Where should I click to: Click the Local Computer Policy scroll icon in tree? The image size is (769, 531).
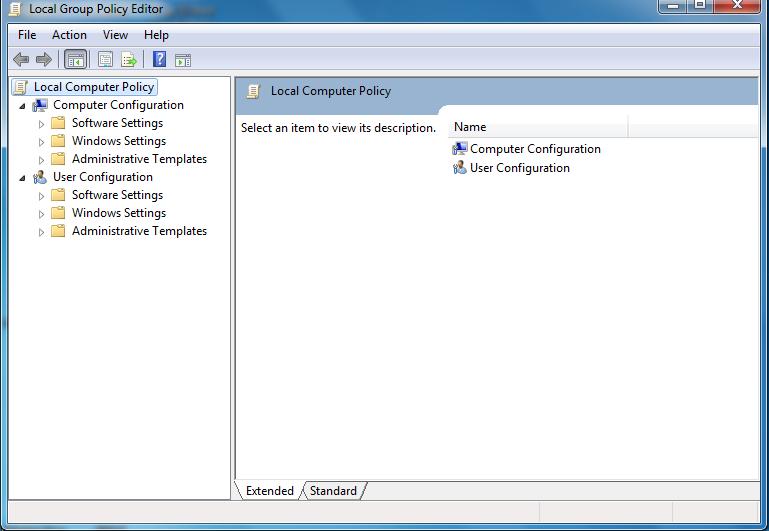point(21,87)
